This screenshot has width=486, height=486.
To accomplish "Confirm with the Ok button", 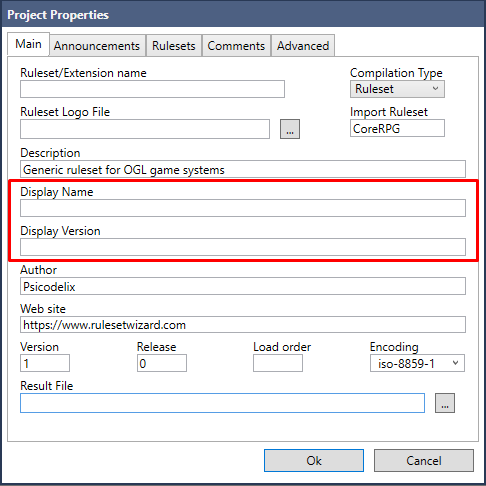I will click(x=314, y=460).
